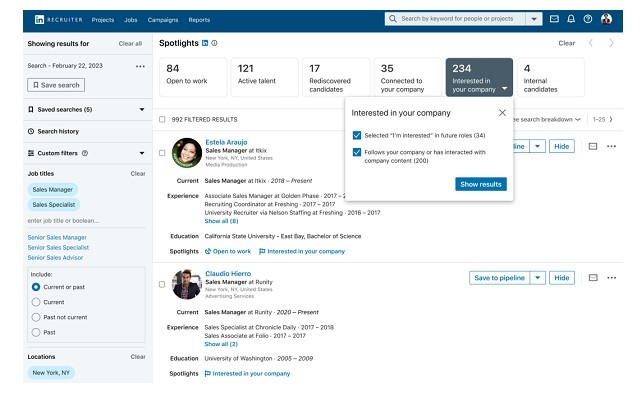
Task: Click the Save search button
Action: coord(56,85)
